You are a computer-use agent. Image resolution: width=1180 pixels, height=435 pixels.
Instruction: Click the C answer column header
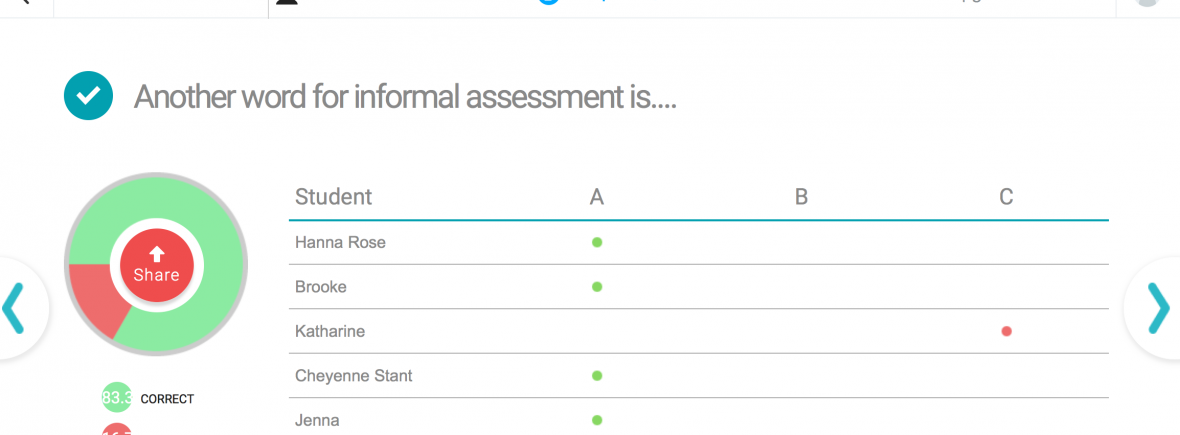coord(1006,197)
